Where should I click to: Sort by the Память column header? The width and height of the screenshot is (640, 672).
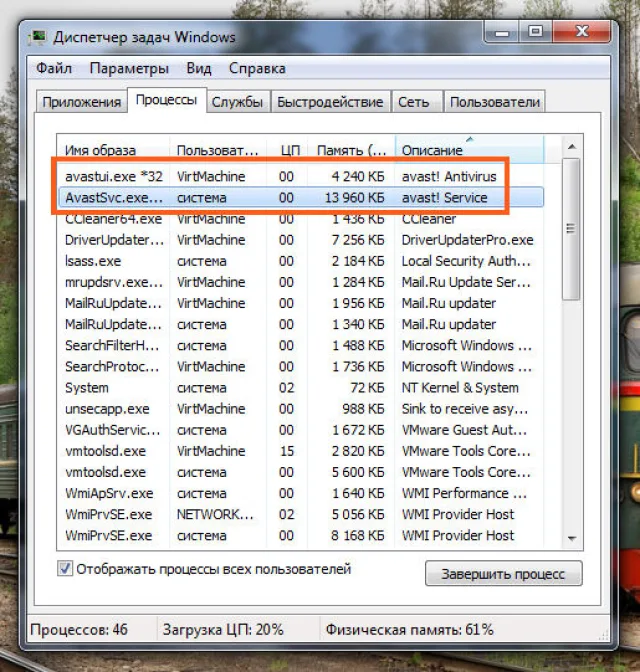[352, 150]
